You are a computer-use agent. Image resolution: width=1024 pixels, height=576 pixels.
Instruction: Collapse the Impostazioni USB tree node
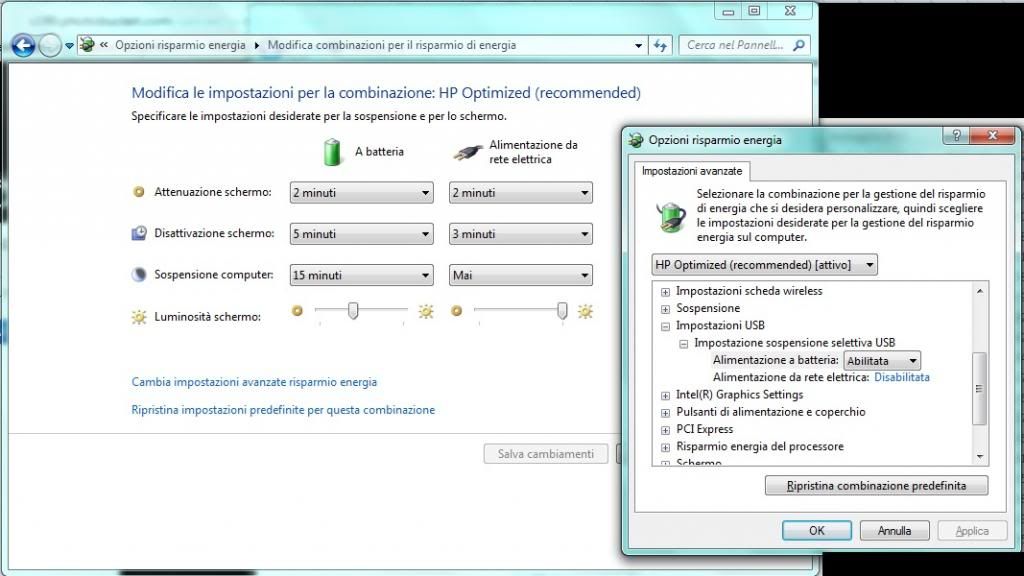665,326
